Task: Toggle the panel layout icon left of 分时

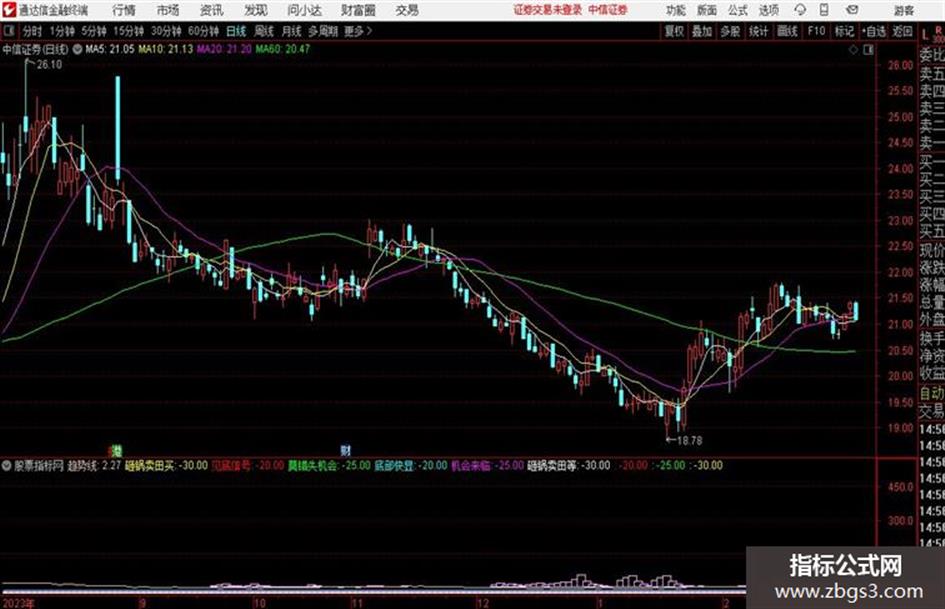Action: pos(8,31)
